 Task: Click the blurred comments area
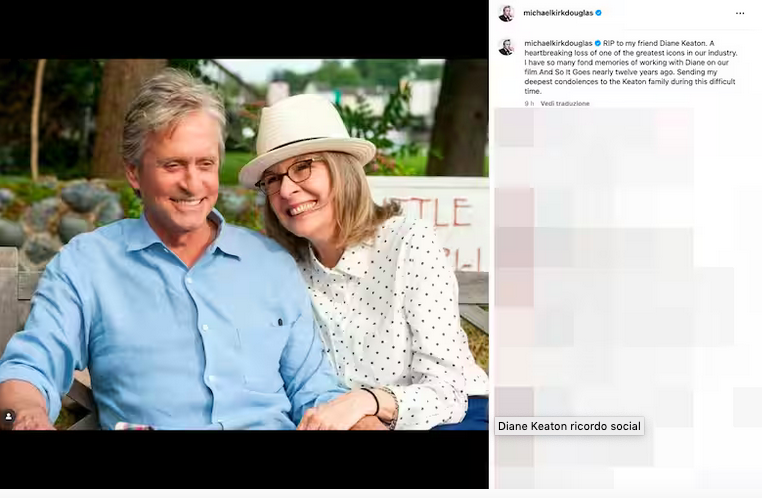[x=625, y=290]
